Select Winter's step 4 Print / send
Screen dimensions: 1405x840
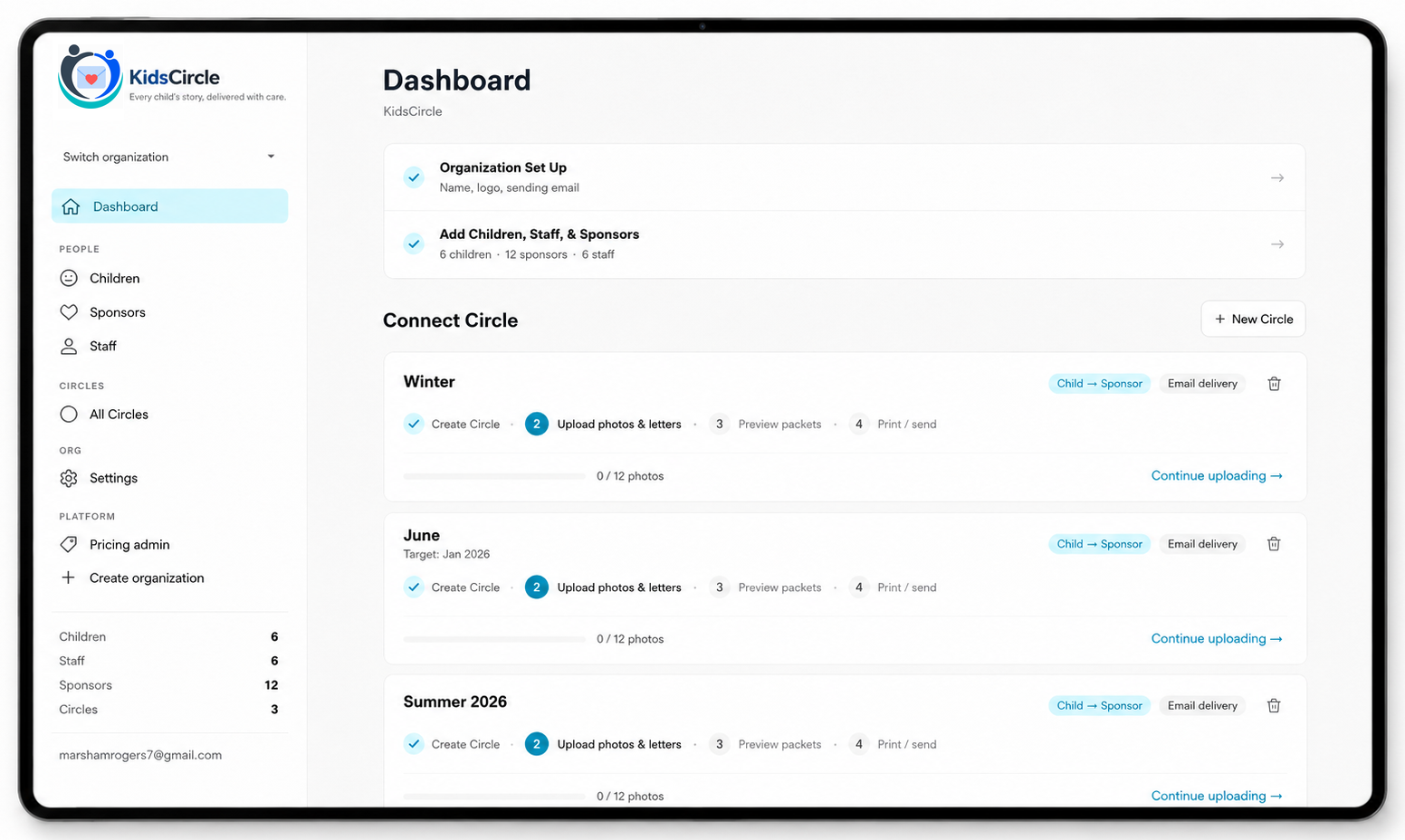pyautogui.click(x=893, y=424)
